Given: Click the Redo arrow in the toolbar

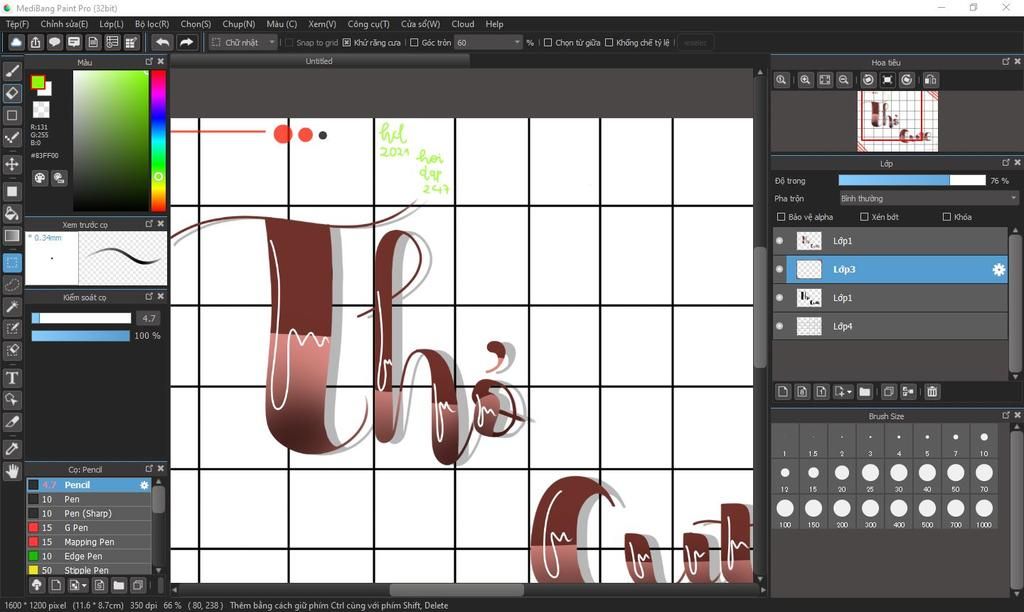Looking at the screenshot, I should click(x=187, y=42).
